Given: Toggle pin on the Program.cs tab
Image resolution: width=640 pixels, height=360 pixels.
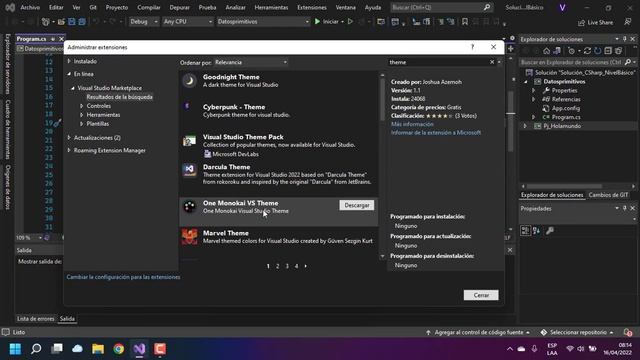Looking at the screenshot, I should [x=53, y=39].
